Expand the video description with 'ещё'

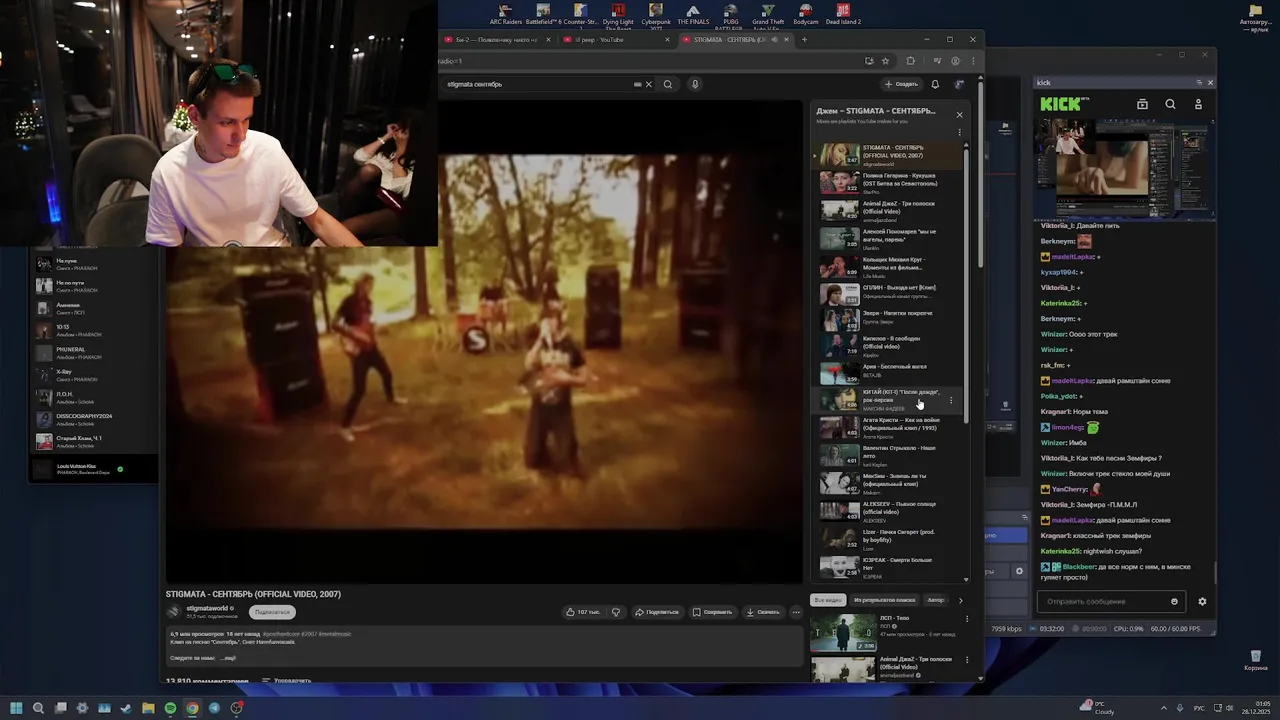229,658
